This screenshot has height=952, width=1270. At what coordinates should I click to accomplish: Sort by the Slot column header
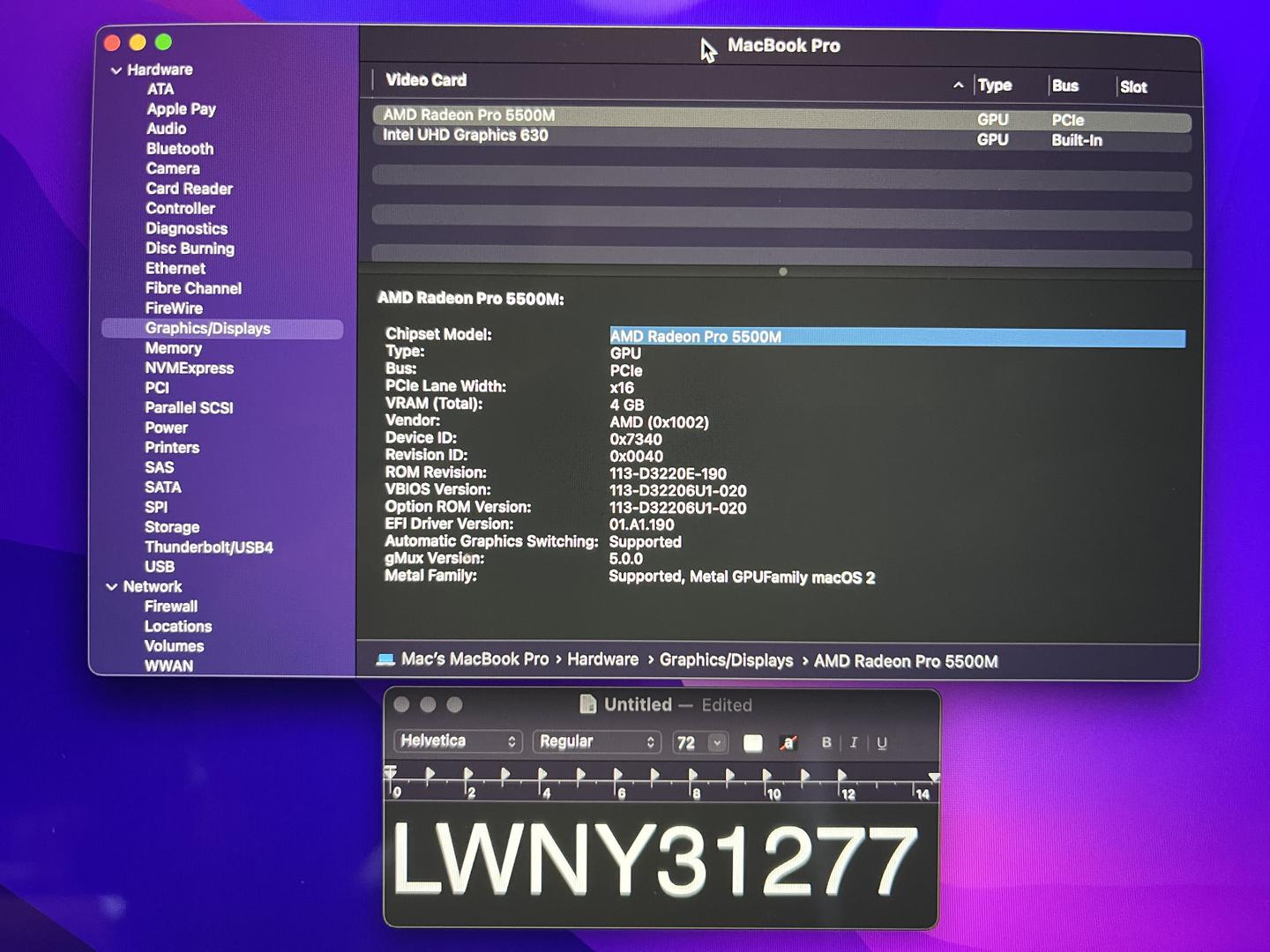tap(1133, 87)
